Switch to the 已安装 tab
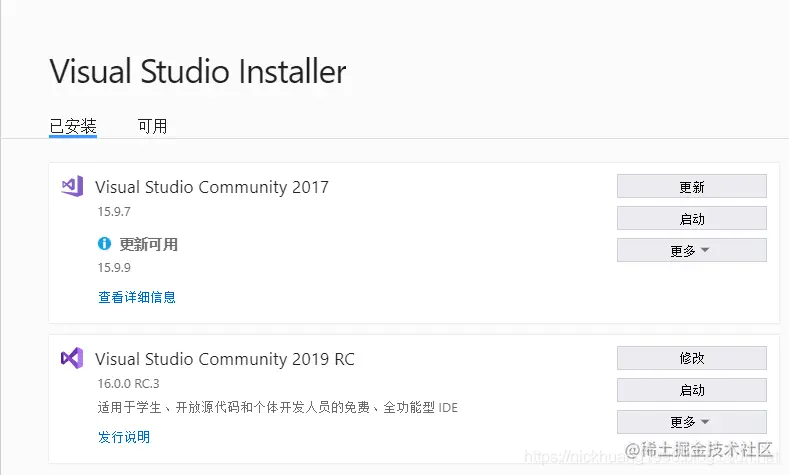 73,126
